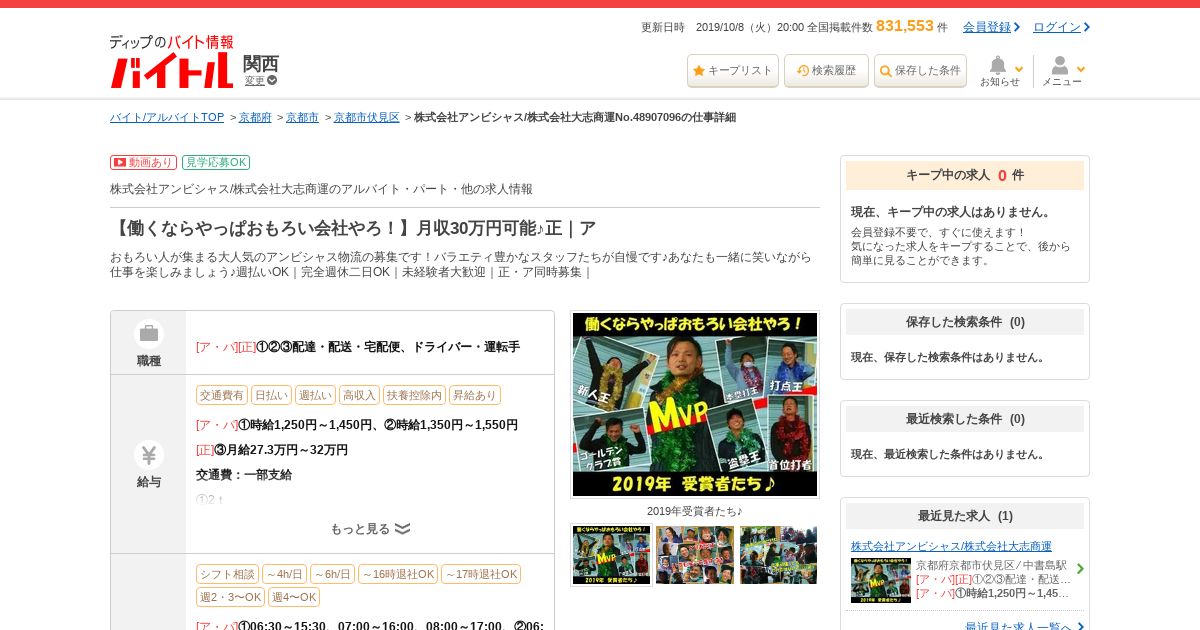
Task: Open 検索履歴 history button
Action: point(826,71)
